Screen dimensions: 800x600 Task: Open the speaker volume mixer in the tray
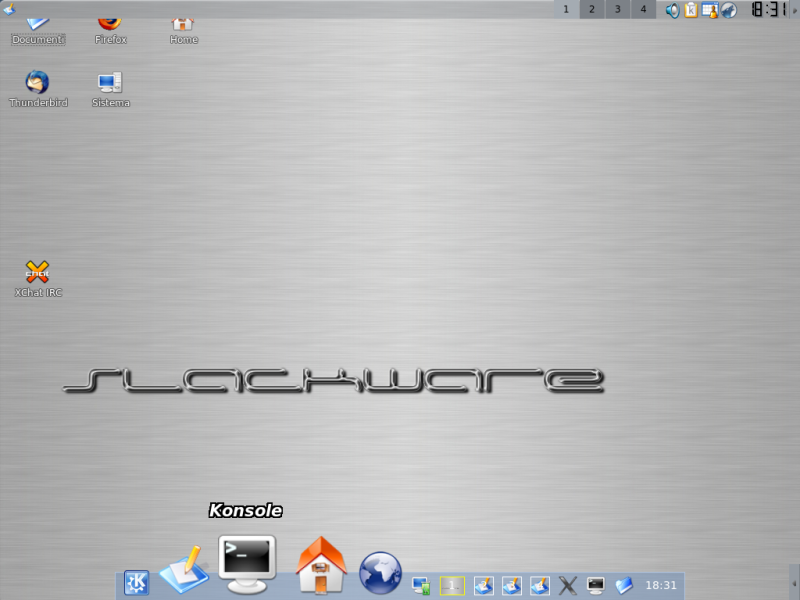(x=672, y=10)
